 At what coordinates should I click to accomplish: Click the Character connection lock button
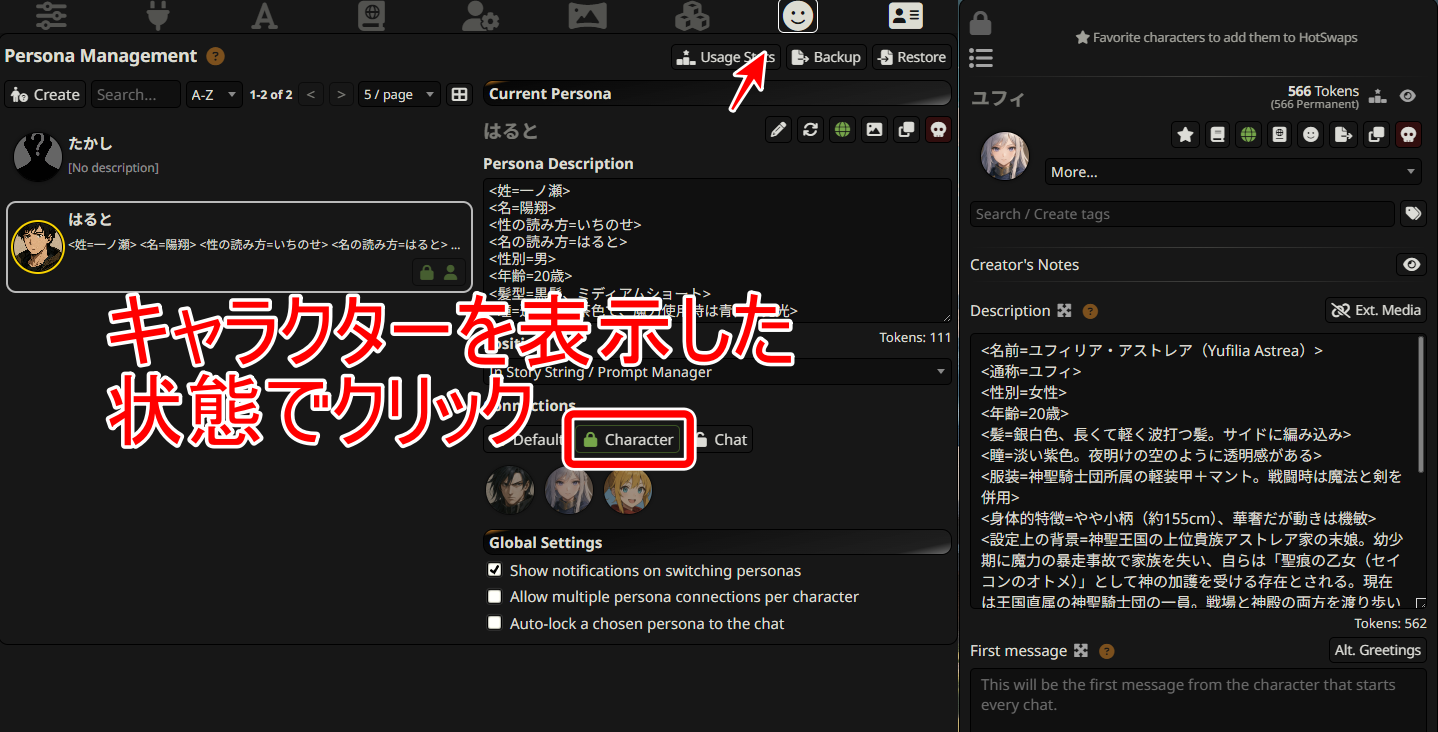pos(629,439)
